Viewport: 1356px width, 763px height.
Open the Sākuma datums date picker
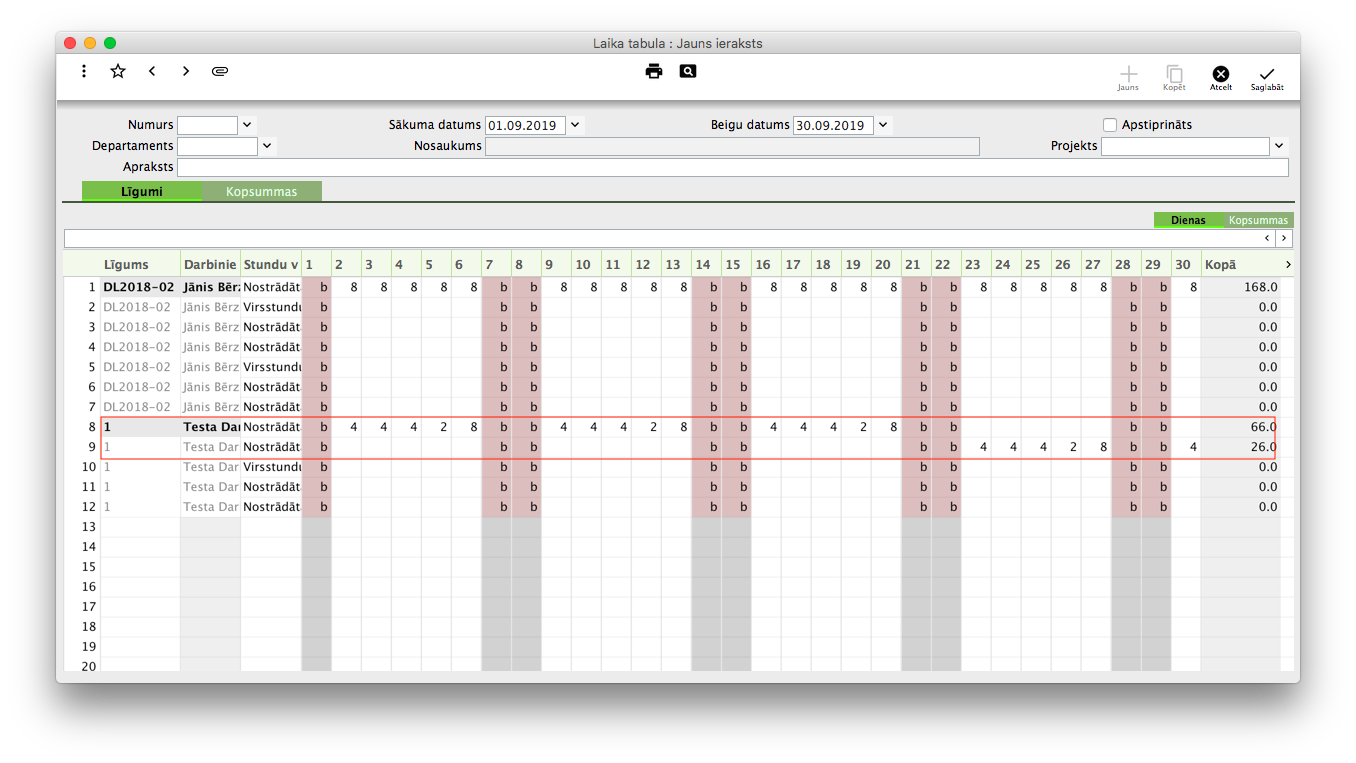click(x=575, y=125)
